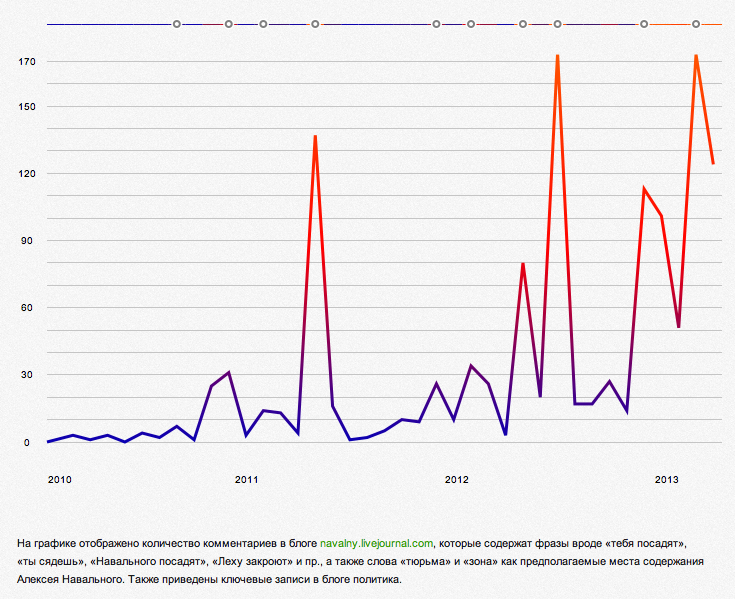Click the 2011 year label on the axis
Screen dimensions: 735x599
coord(247,479)
